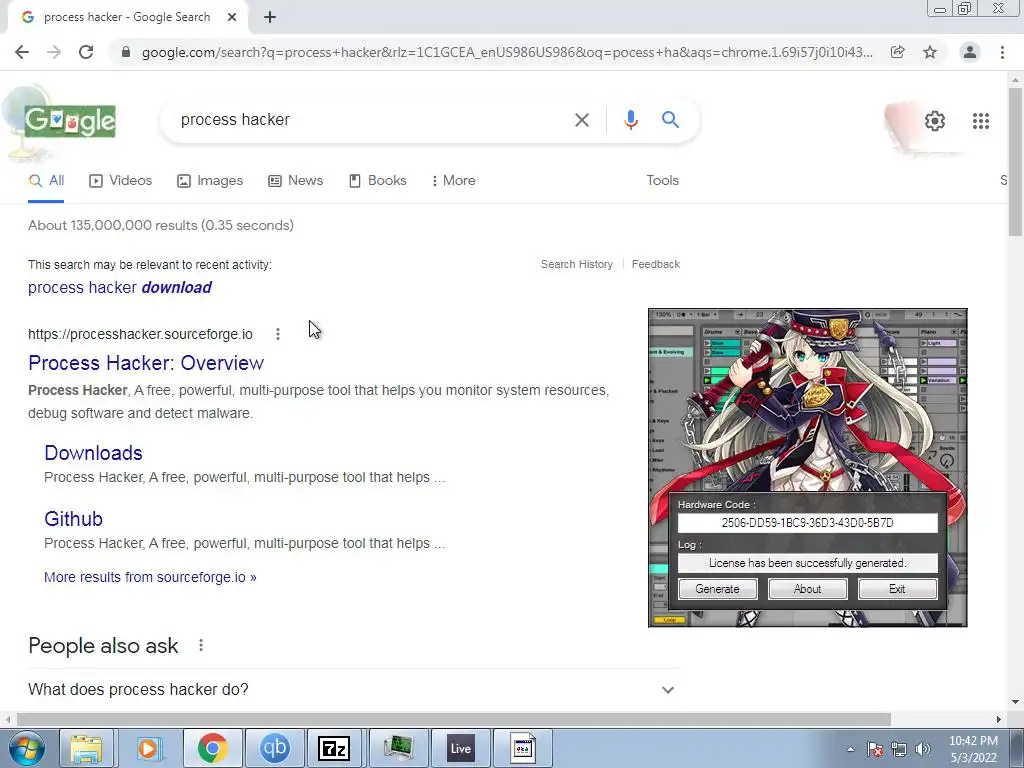Viewport: 1024px width, 768px height.
Task: Open the Downloads sitelink
Action: (93, 453)
